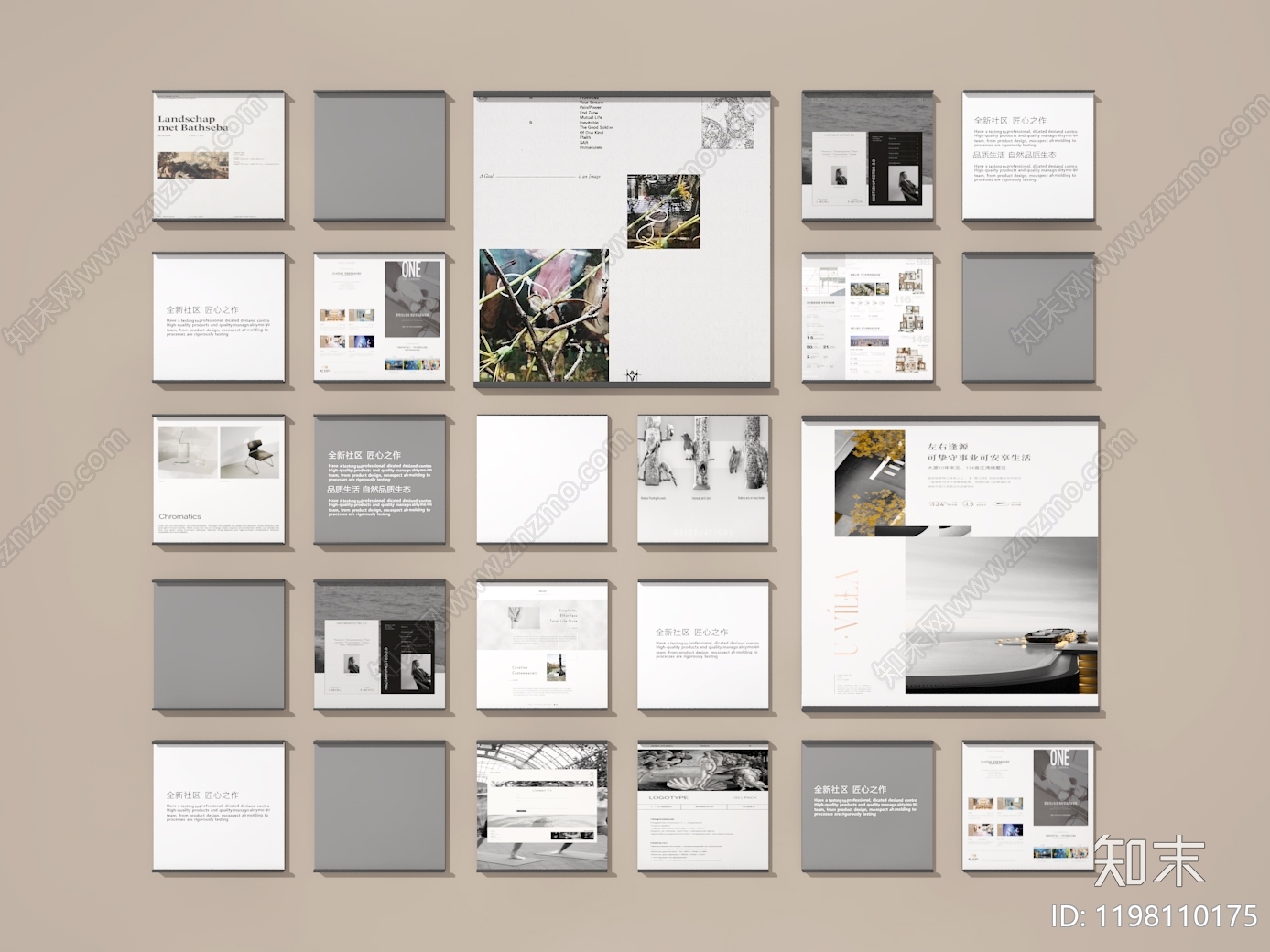Image resolution: width=1270 pixels, height=952 pixels.
Task: Open the apartment floor plan panel
Action: [x=867, y=318]
